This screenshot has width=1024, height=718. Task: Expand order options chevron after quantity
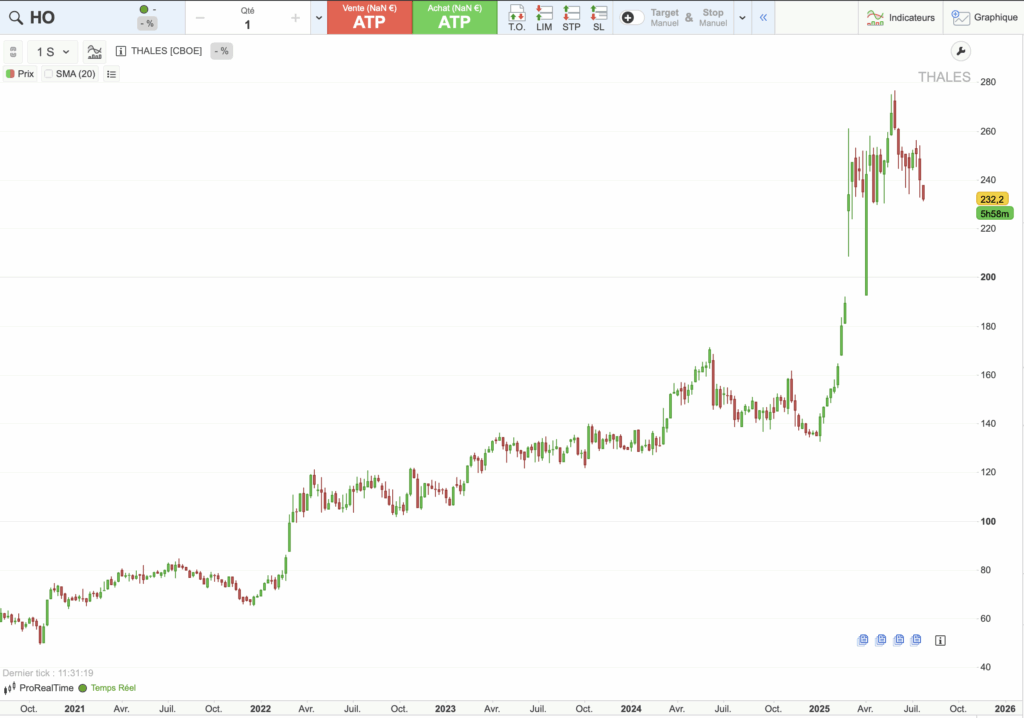click(x=319, y=18)
